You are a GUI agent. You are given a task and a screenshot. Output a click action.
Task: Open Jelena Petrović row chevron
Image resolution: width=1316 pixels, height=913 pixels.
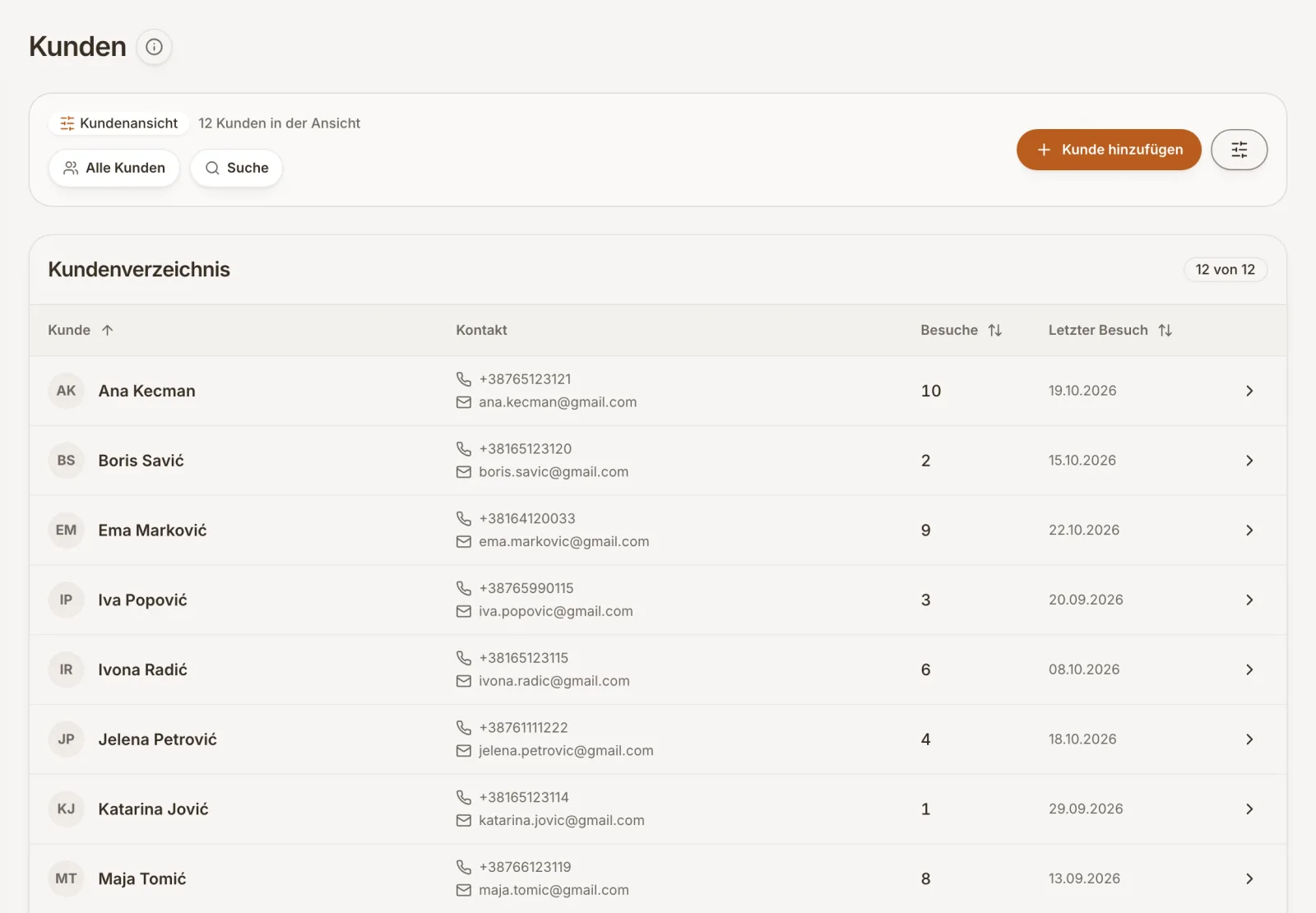(x=1249, y=739)
